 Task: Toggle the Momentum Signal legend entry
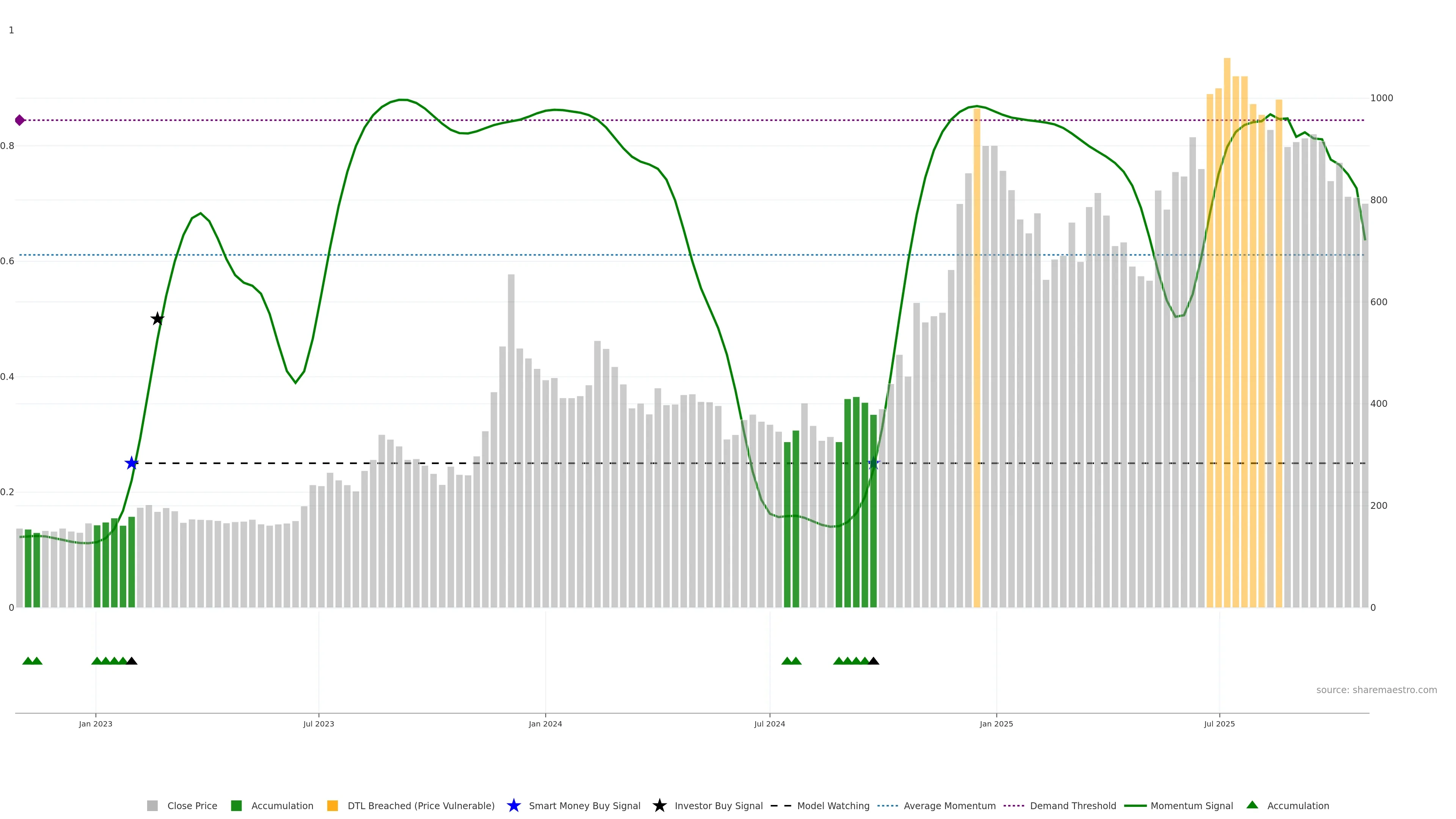coord(1191,806)
